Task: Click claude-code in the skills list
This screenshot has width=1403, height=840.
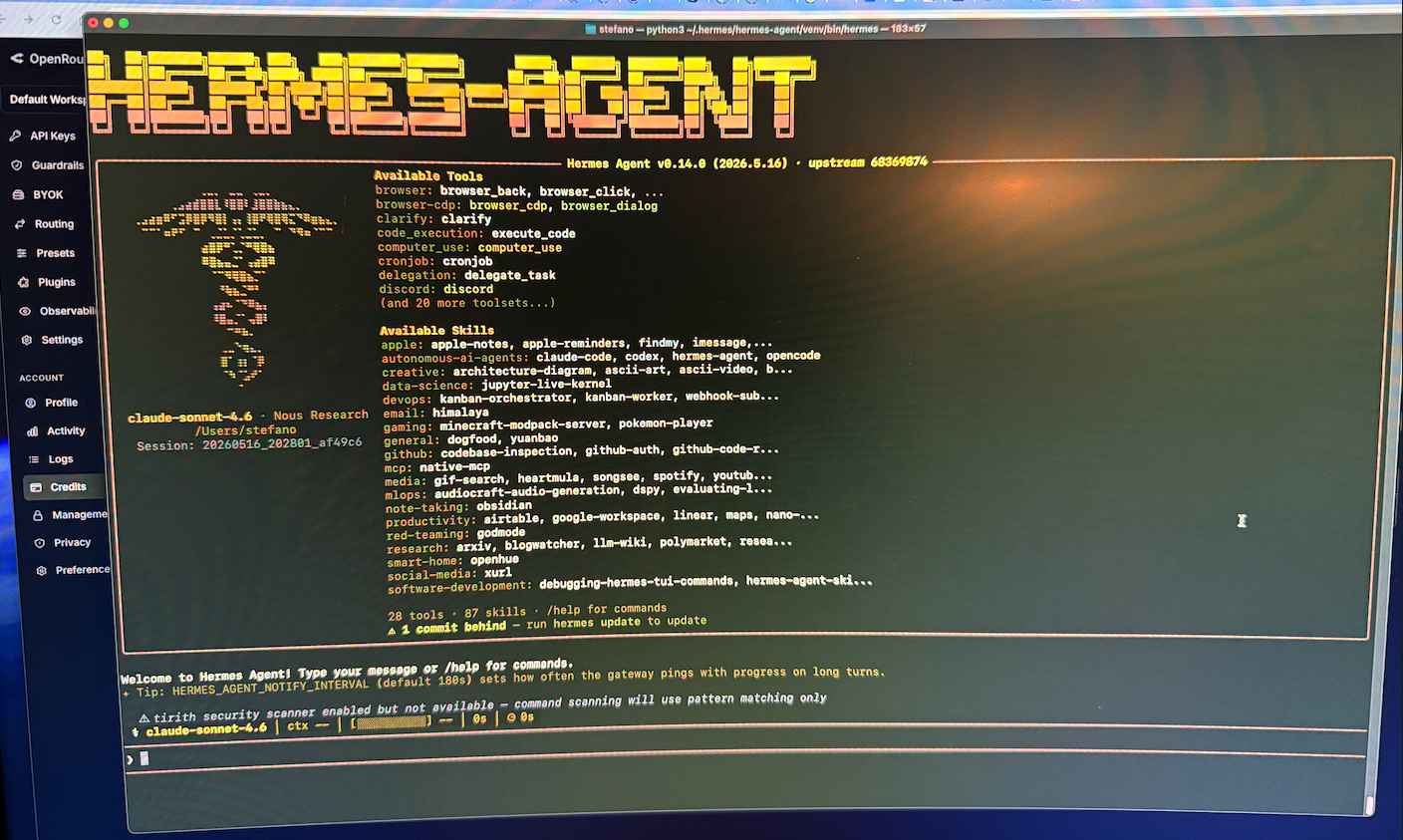Action: pyautogui.click(x=576, y=357)
